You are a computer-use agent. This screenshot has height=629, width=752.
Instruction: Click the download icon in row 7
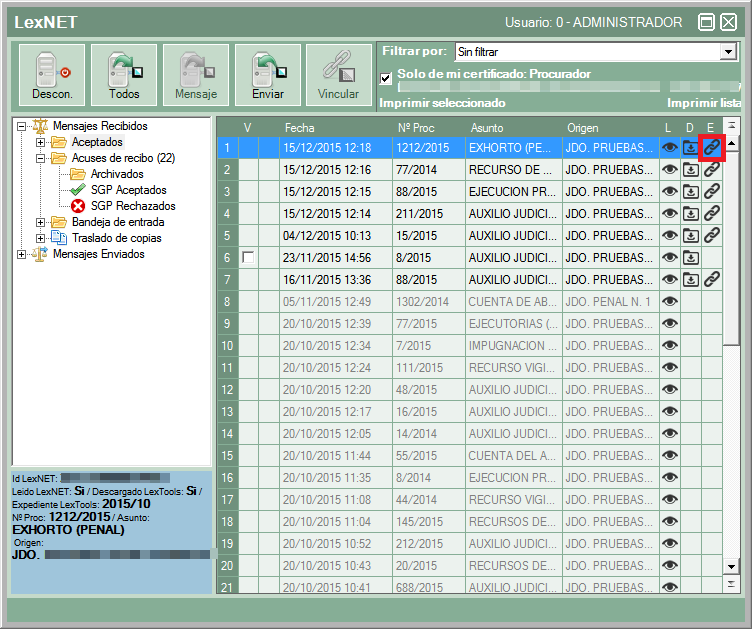coord(690,279)
